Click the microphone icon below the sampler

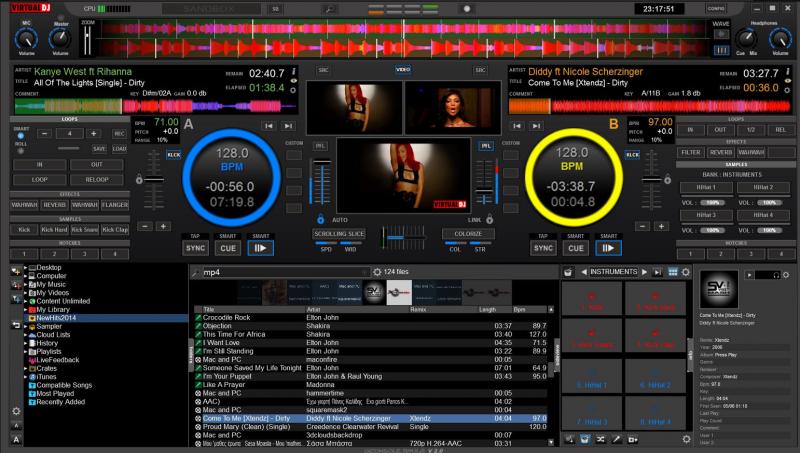point(617,439)
